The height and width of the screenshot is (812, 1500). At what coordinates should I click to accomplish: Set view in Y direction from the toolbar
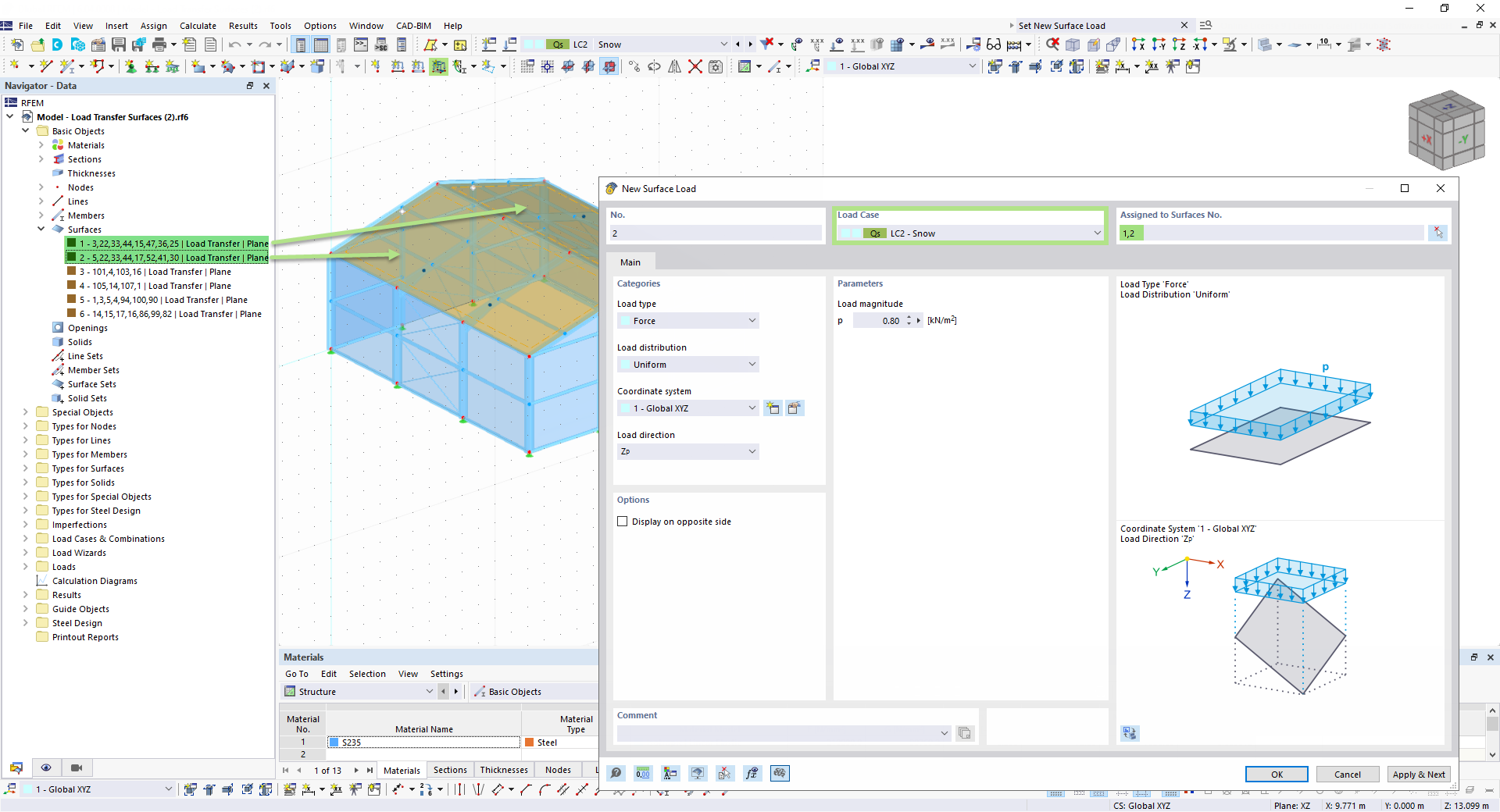(1159, 45)
